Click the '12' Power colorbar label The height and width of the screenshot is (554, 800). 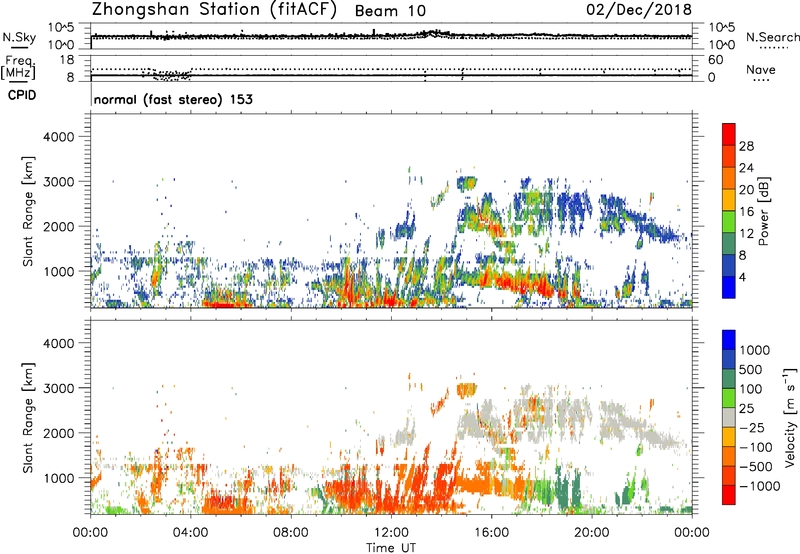746,234
